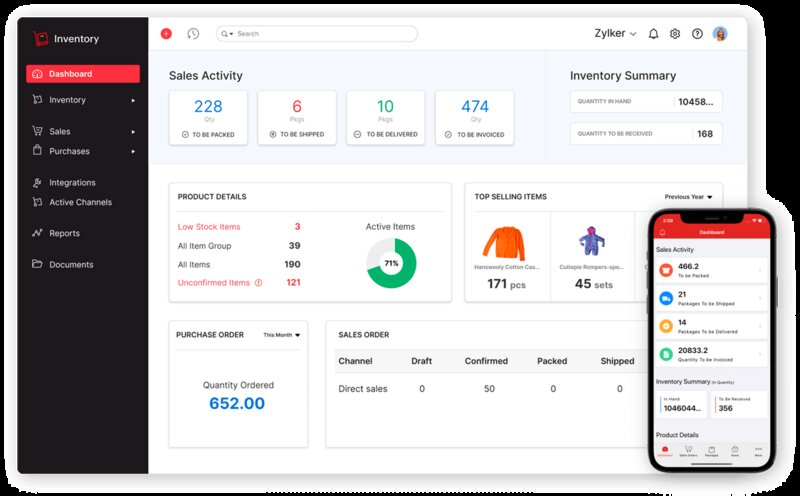Open the settings gear icon

click(675, 34)
